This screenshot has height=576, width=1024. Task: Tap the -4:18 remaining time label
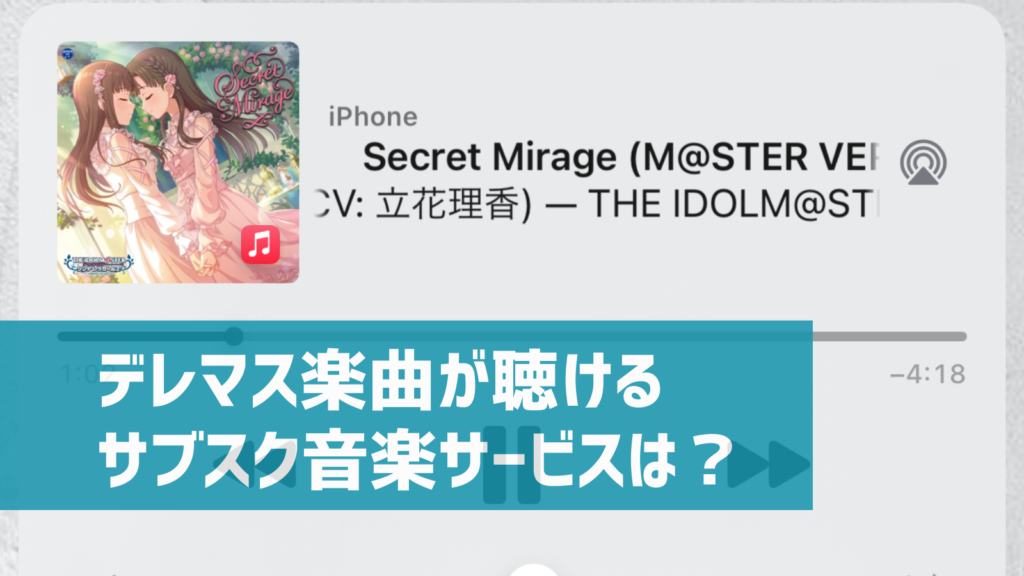[927, 374]
